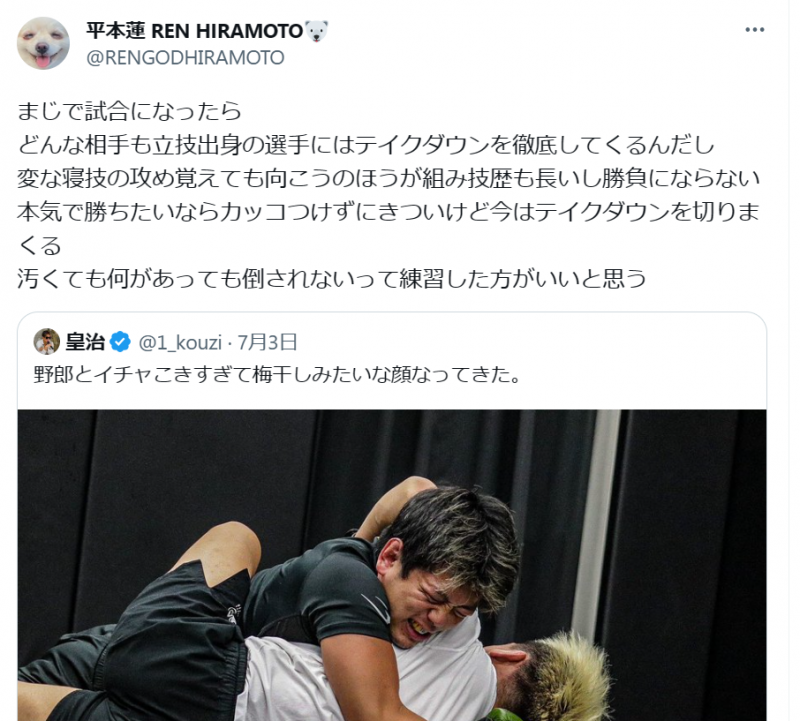Click the smiling dog profile avatar
This screenshot has height=721, width=800.
43,43
